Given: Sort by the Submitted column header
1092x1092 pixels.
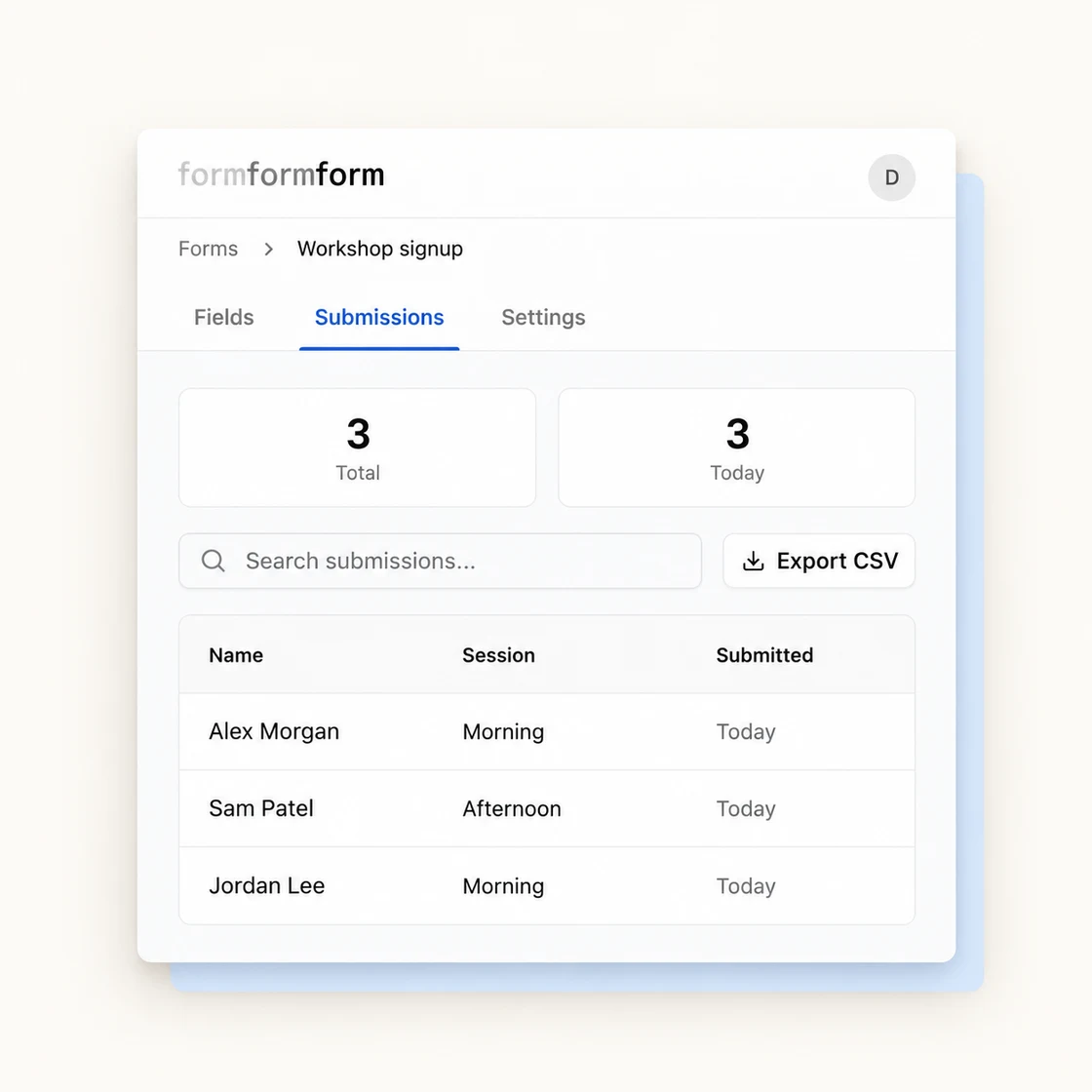Looking at the screenshot, I should point(764,654).
